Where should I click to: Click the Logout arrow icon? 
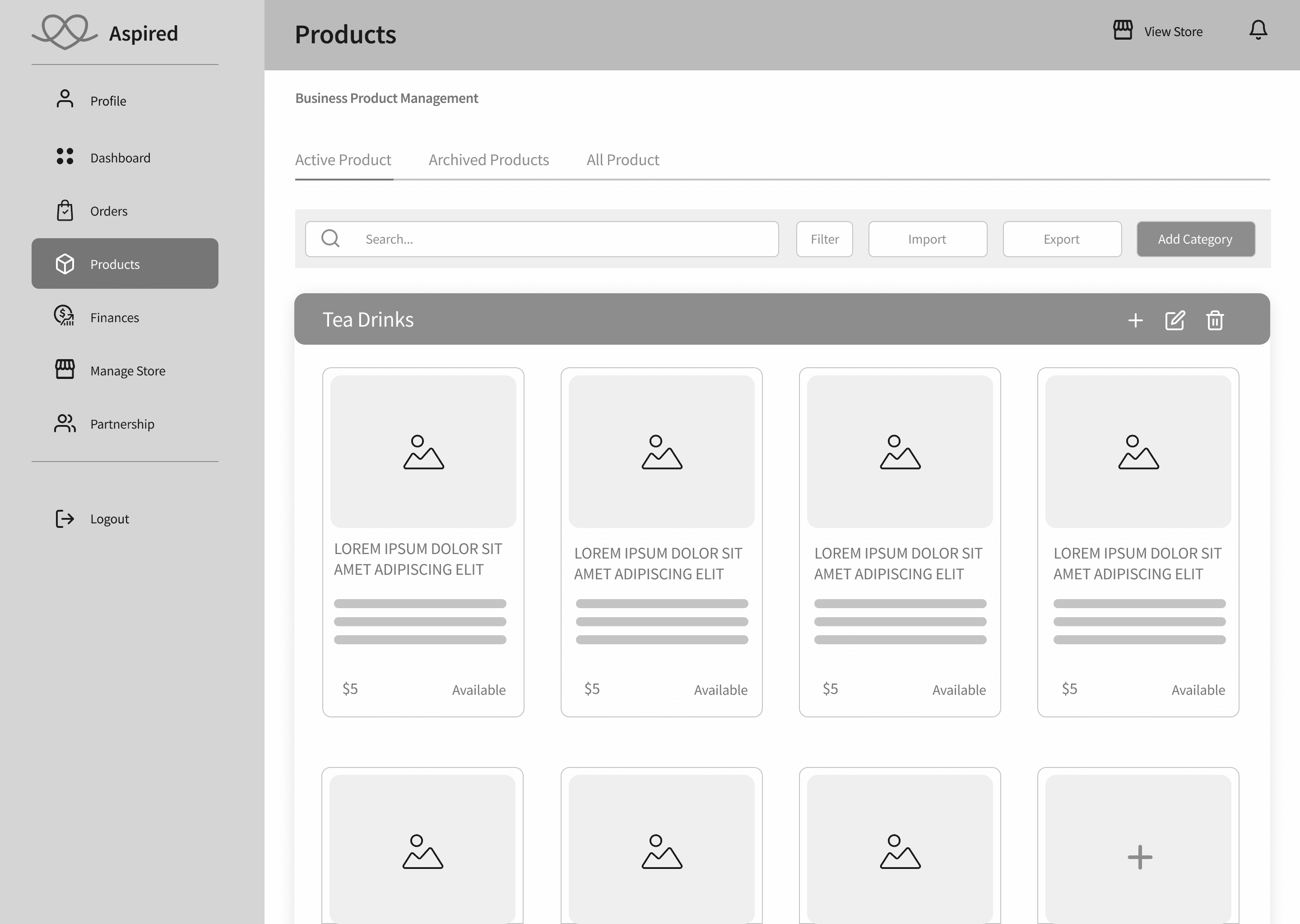[x=65, y=518]
